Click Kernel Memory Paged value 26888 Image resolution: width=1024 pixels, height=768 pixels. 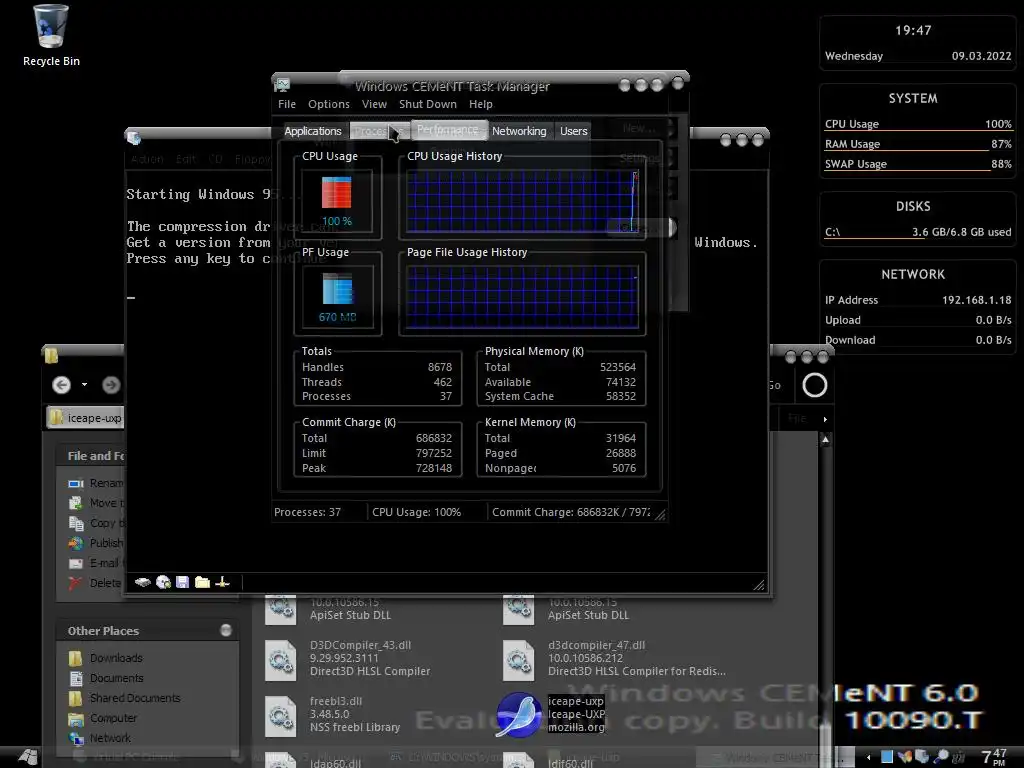620,453
